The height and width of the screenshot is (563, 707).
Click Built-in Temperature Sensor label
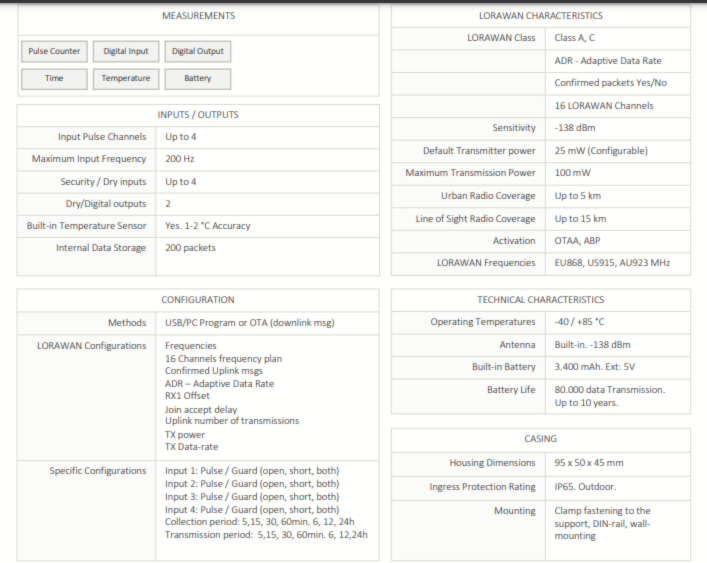tap(86, 226)
